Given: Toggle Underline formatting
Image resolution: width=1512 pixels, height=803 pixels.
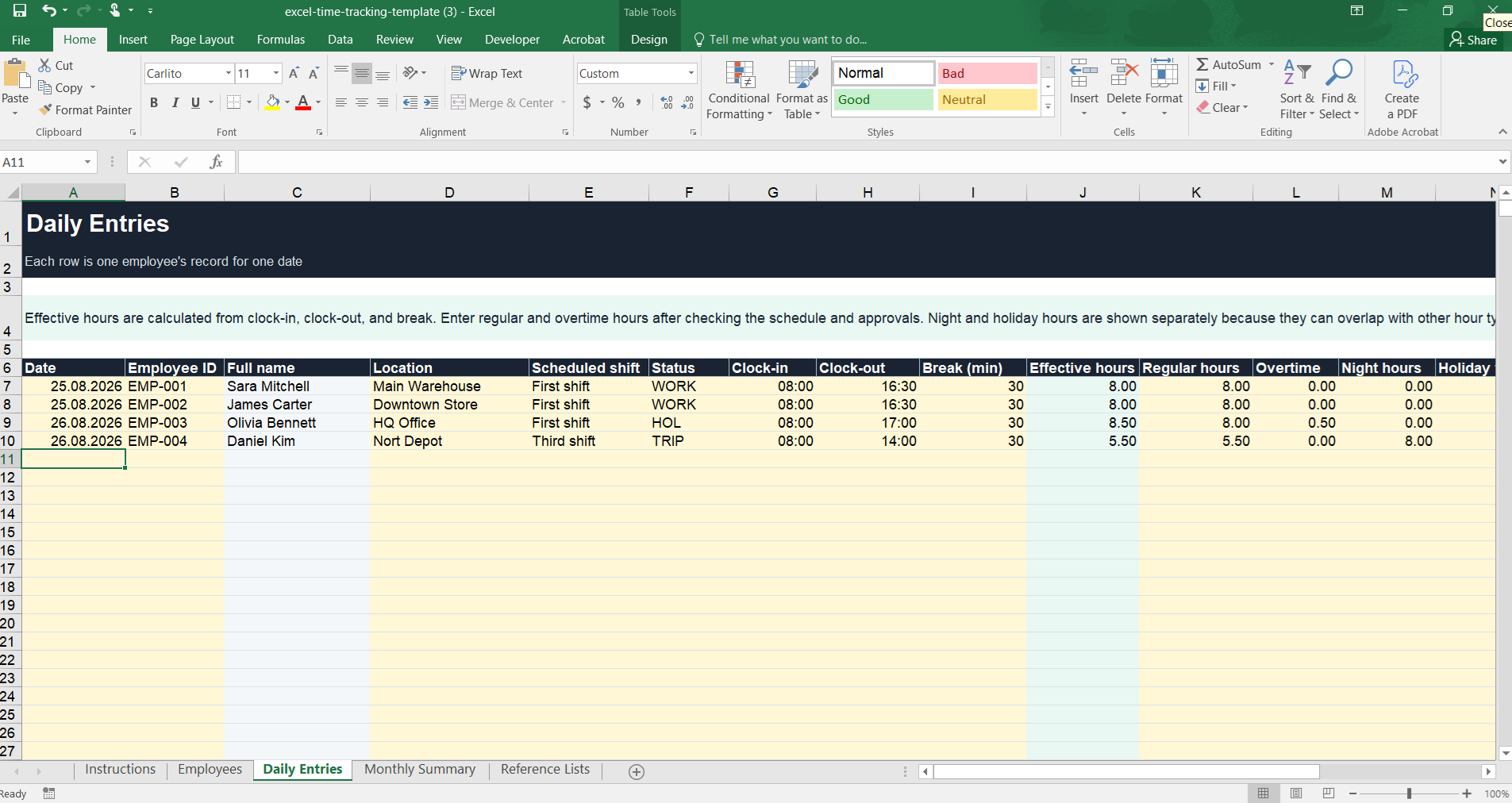Looking at the screenshot, I should 195,102.
